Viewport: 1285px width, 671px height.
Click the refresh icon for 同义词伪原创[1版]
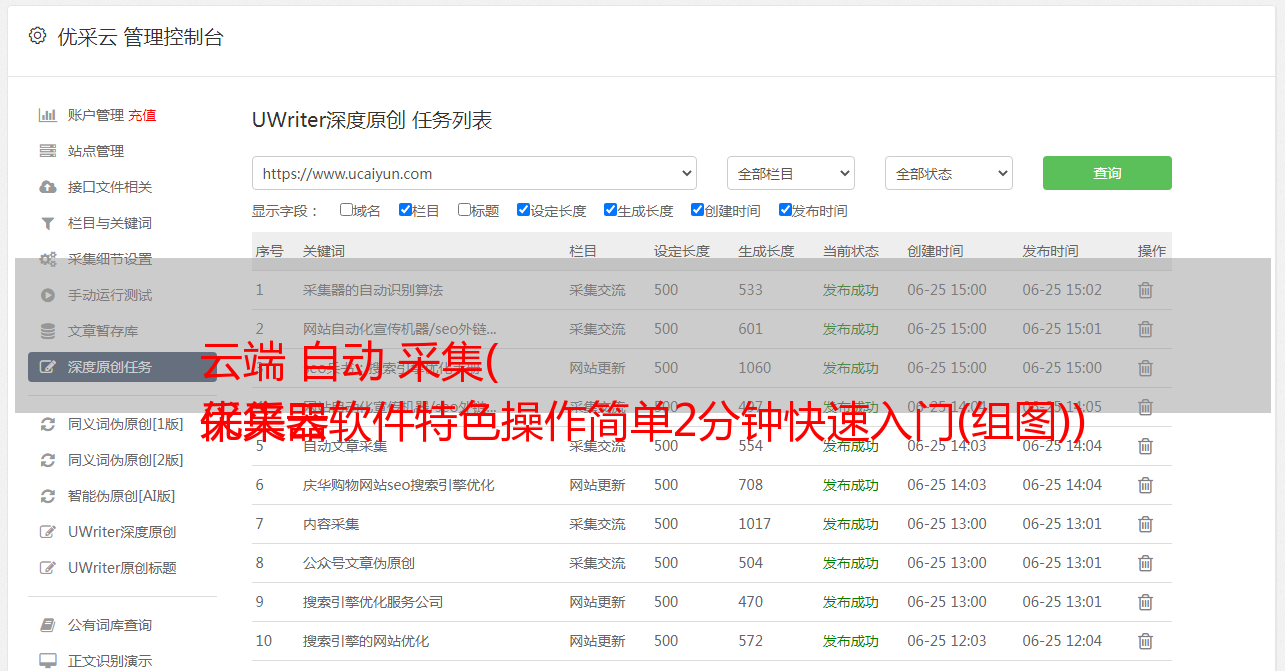coord(47,424)
